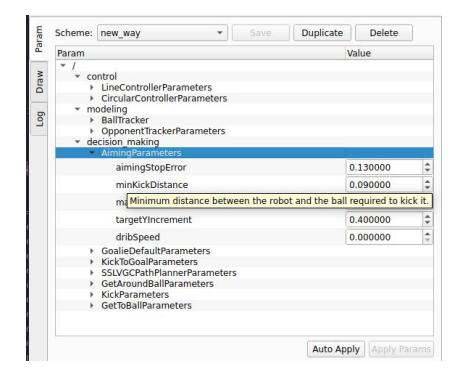460x379 pixels.
Task: Expand GoalieDefaultParameters node arrow
Action: 92,251
